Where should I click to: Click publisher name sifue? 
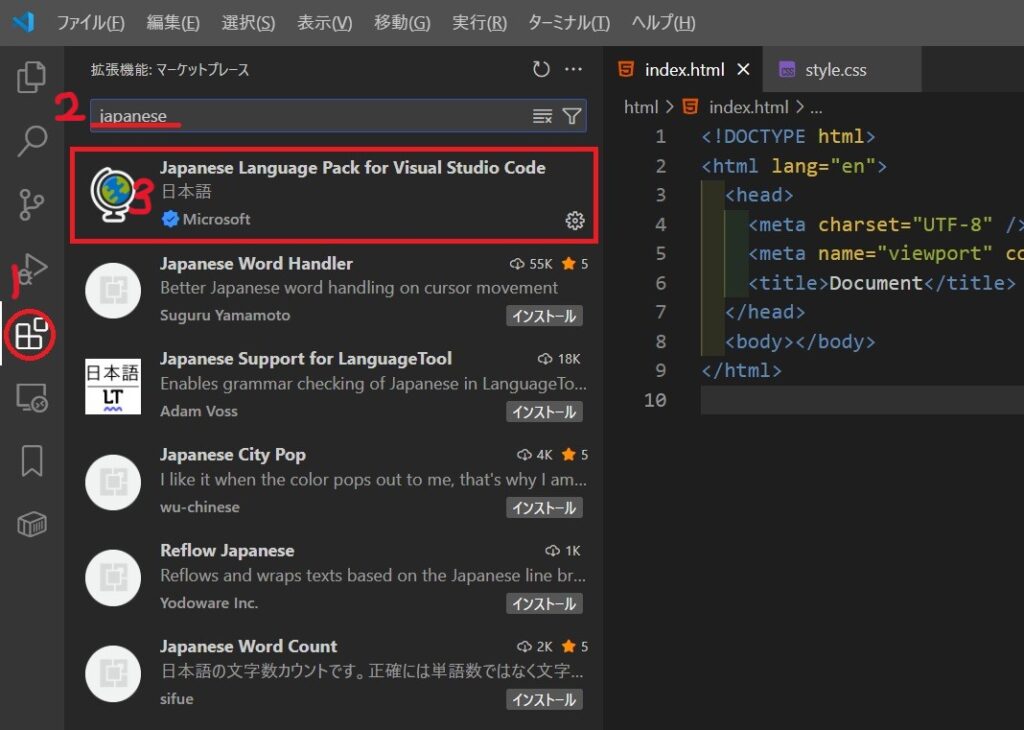click(x=176, y=699)
